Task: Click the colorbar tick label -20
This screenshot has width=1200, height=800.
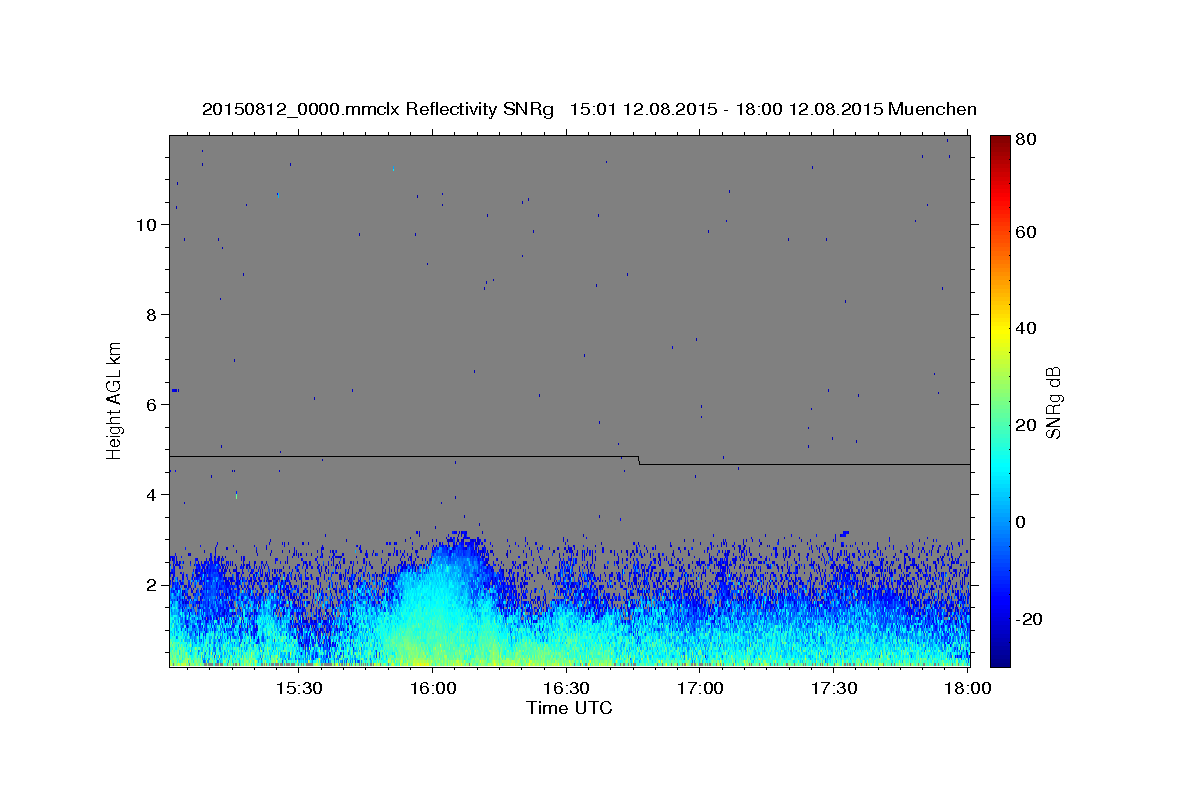Action: point(1028,619)
